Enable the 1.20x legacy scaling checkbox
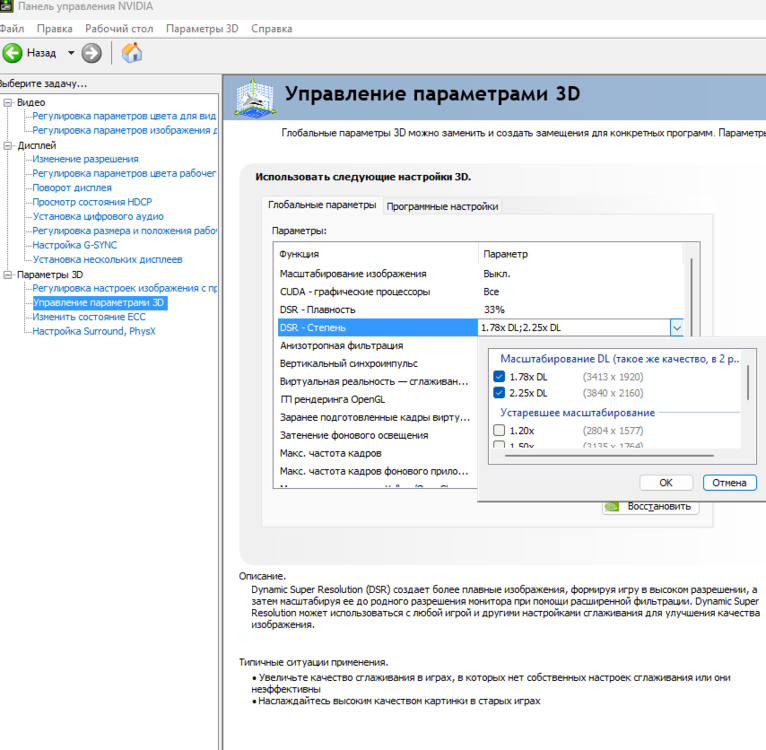Screen dimensions: 766x750 click(x=499, y=430)
